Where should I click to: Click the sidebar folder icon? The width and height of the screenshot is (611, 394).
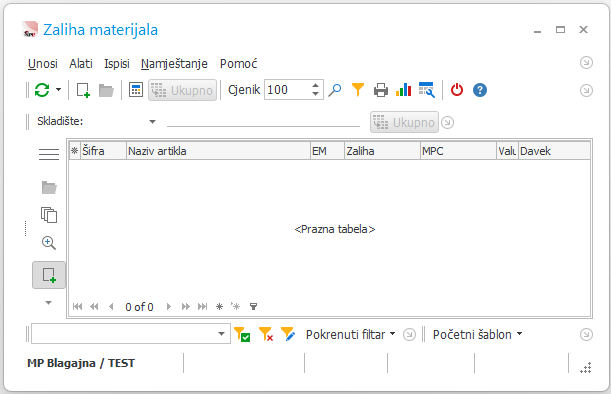(x=49, y=187)
